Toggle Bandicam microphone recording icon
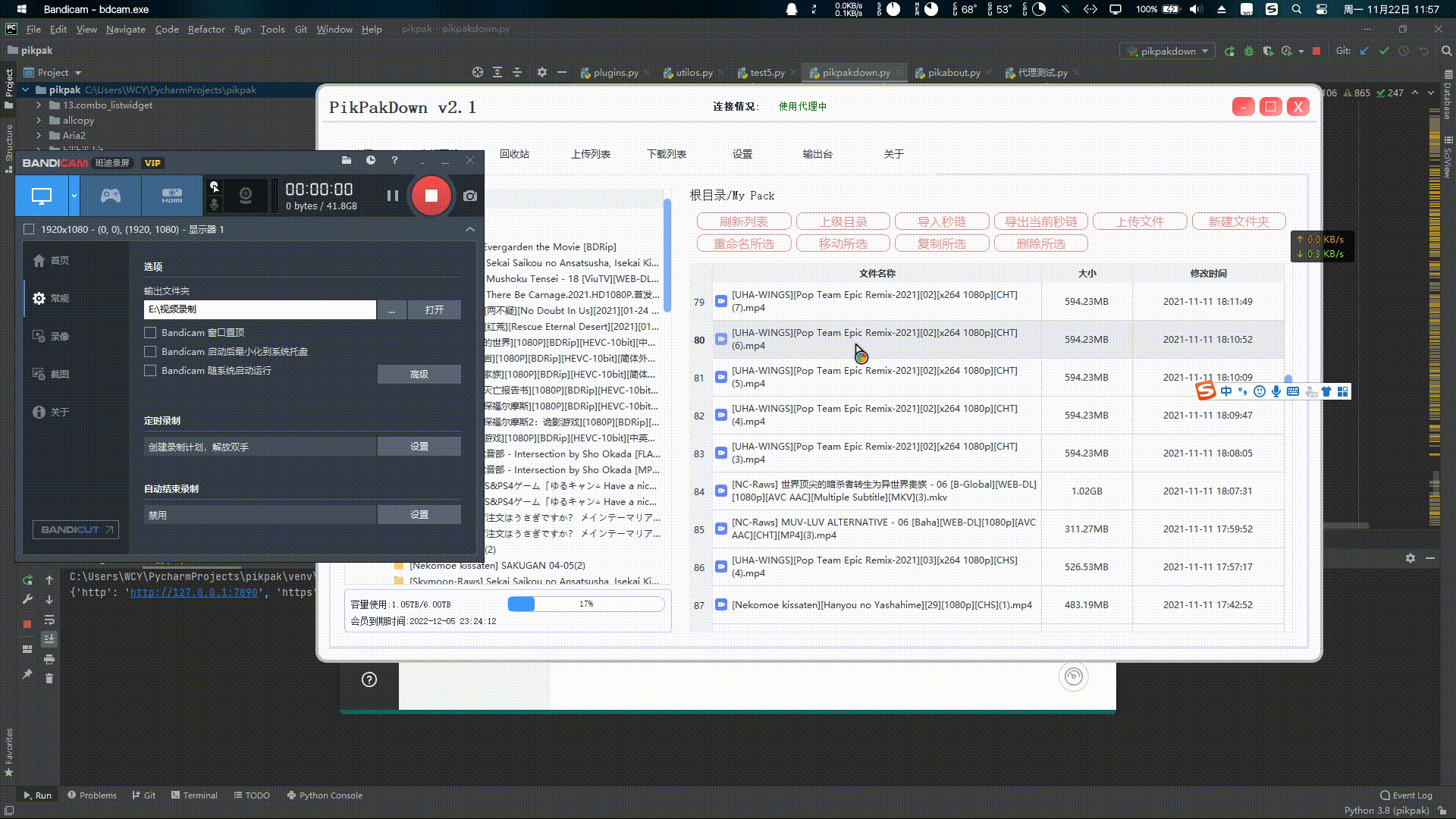 tap(215, 205)
